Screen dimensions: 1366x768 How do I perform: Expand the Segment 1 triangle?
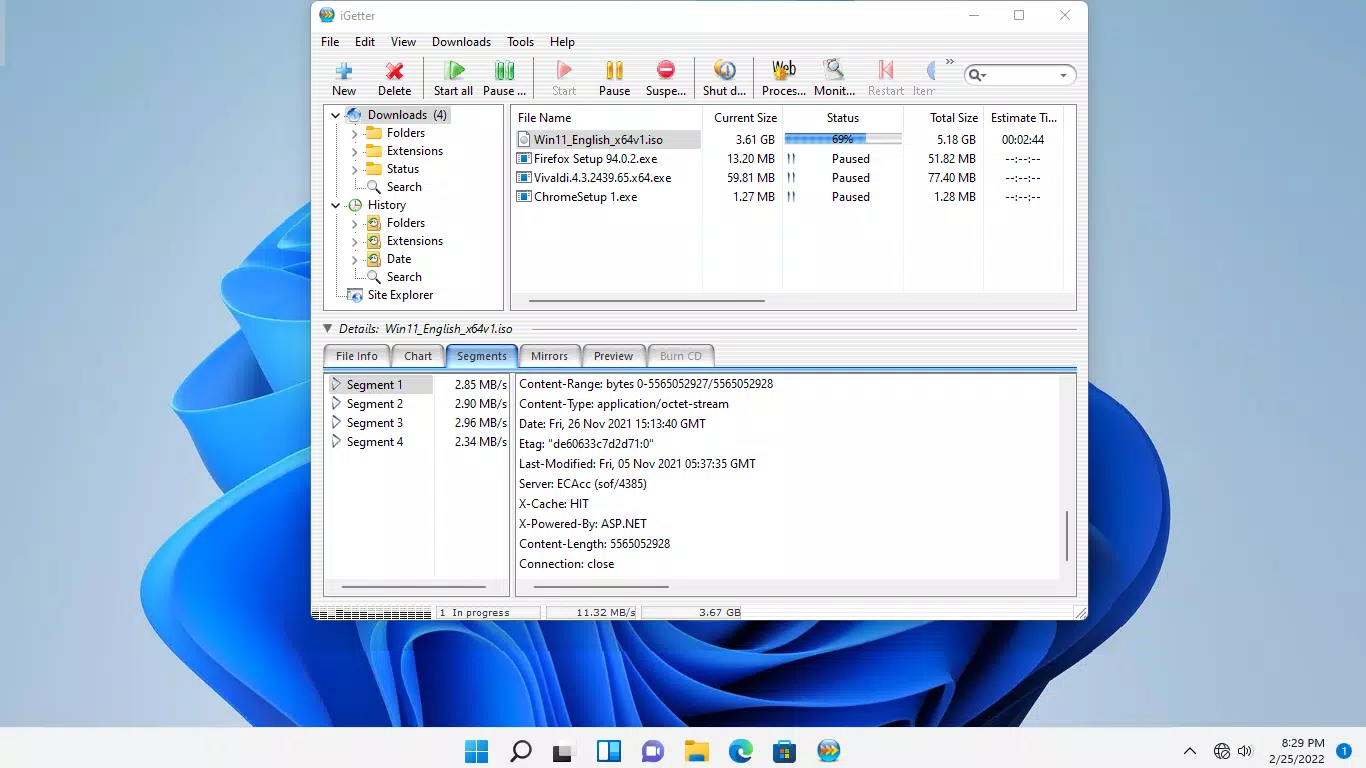pos(336,385)
